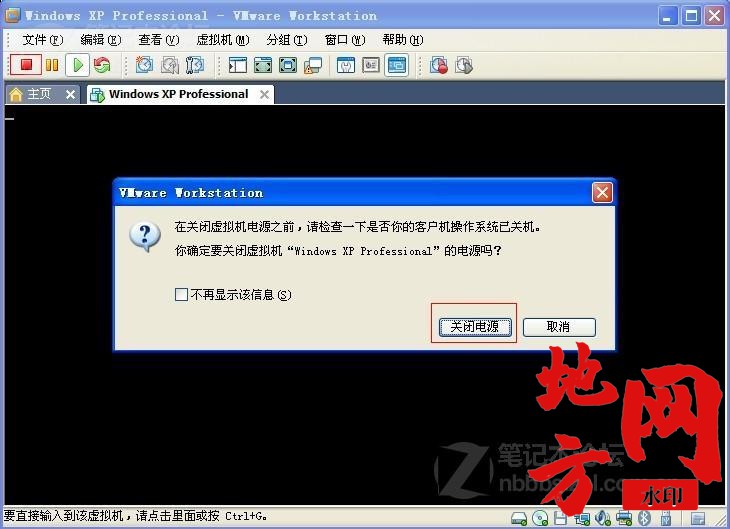Click the replay session icon
This screenshot has height=529, width=730.
(464, 65)
